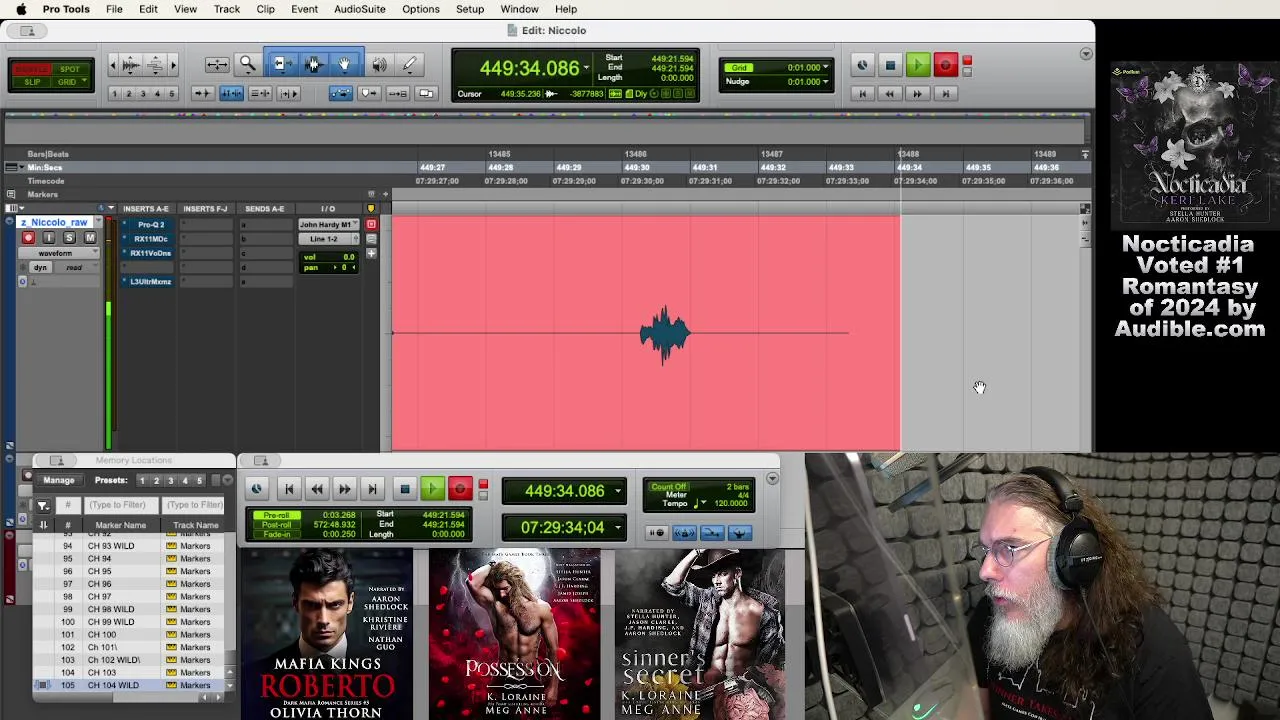
Task: Add a marker with the plus icon
Action: click(x=385, y=194)
